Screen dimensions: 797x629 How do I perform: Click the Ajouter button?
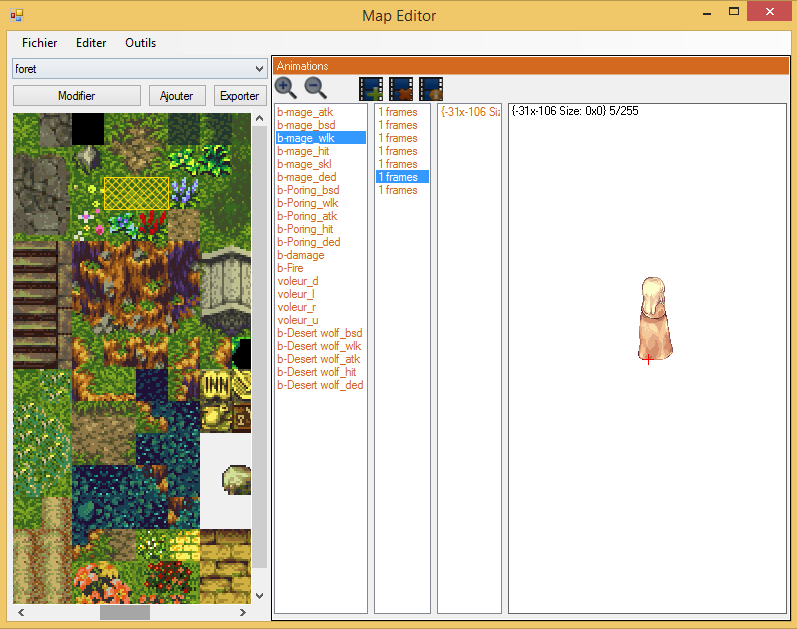[176, 96]
